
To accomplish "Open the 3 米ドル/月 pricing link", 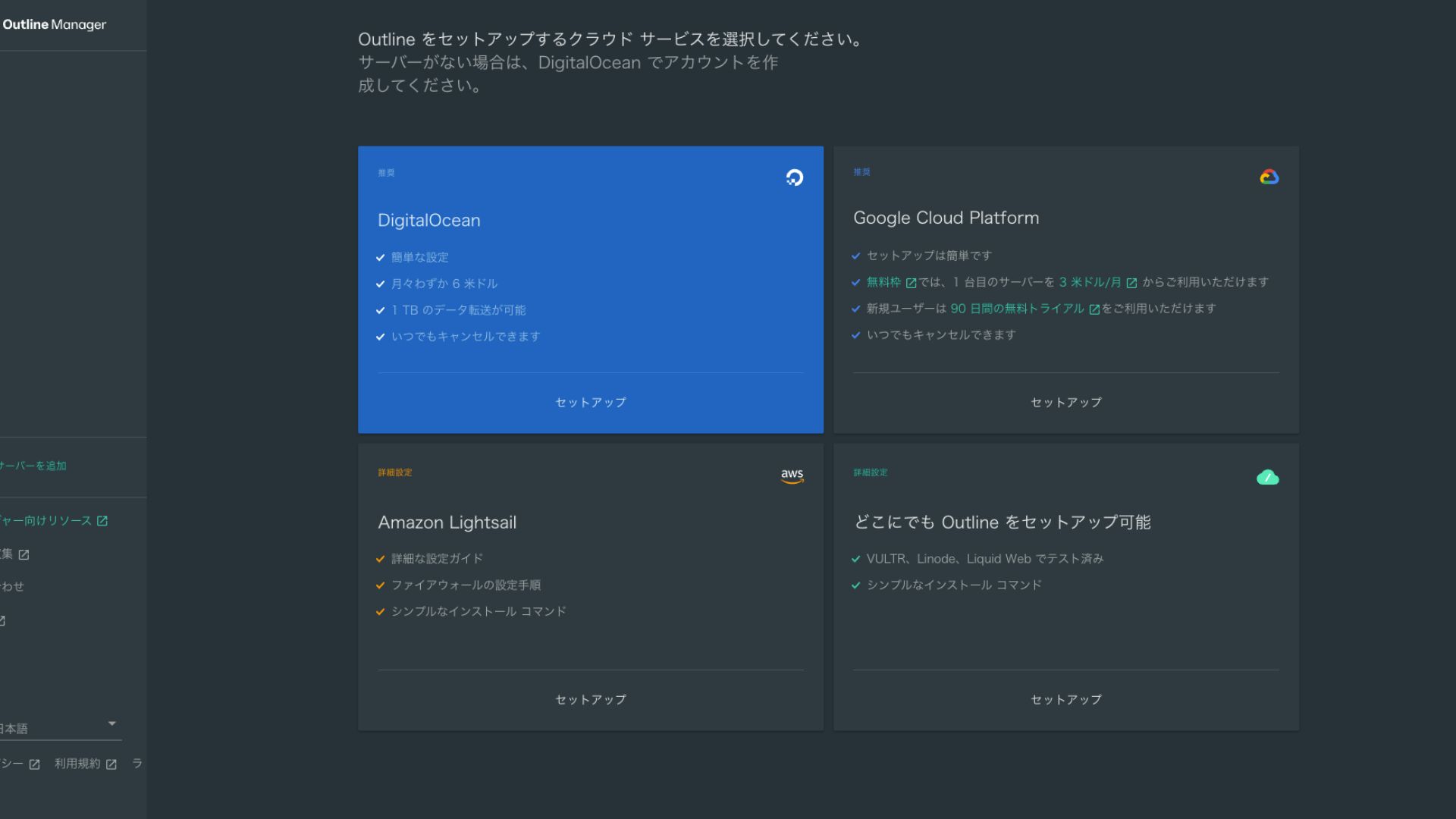I will click(x=1090, y=282).
